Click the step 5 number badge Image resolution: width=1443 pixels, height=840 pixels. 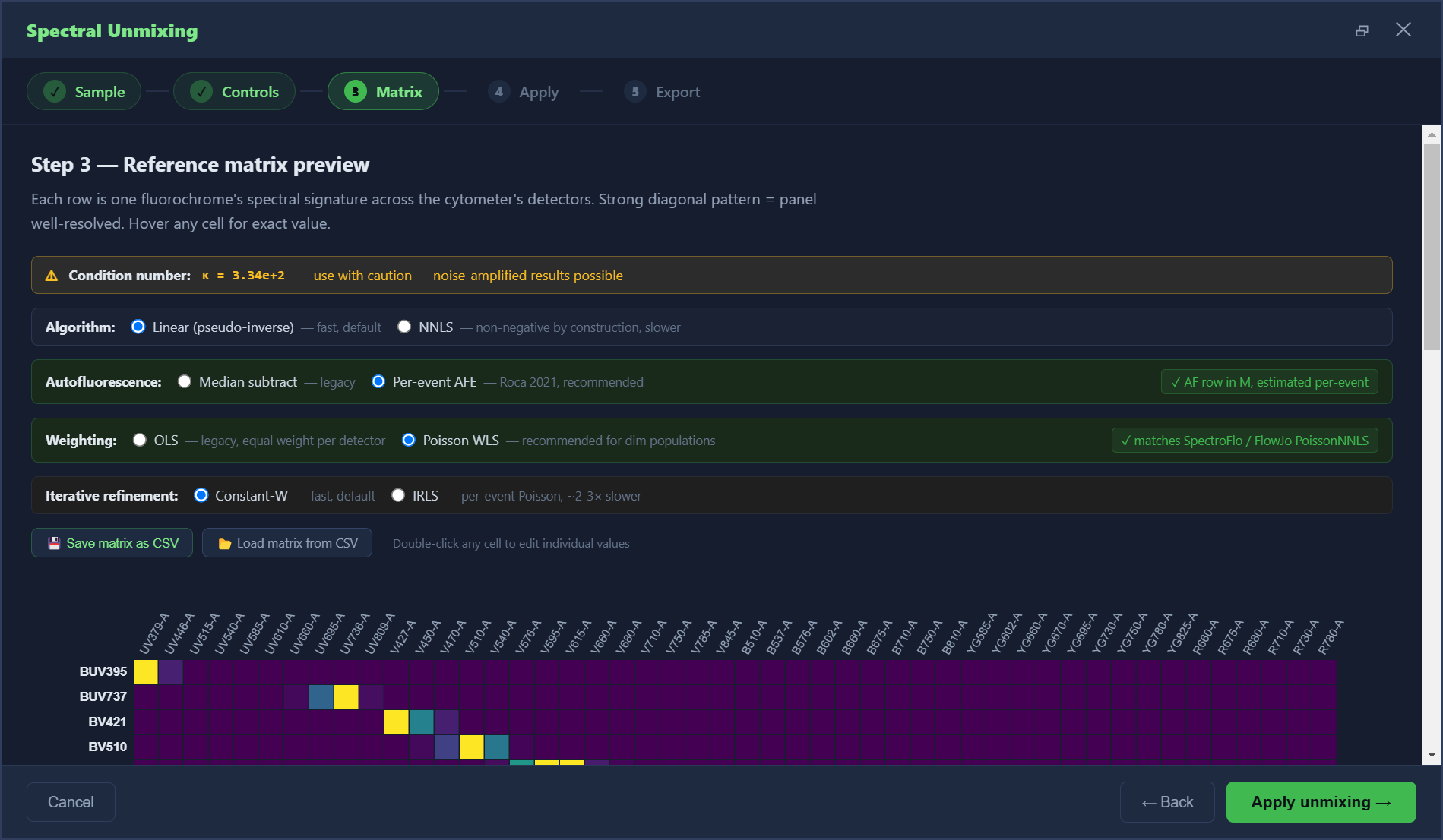pyautogui.click(x=635, y=92)
